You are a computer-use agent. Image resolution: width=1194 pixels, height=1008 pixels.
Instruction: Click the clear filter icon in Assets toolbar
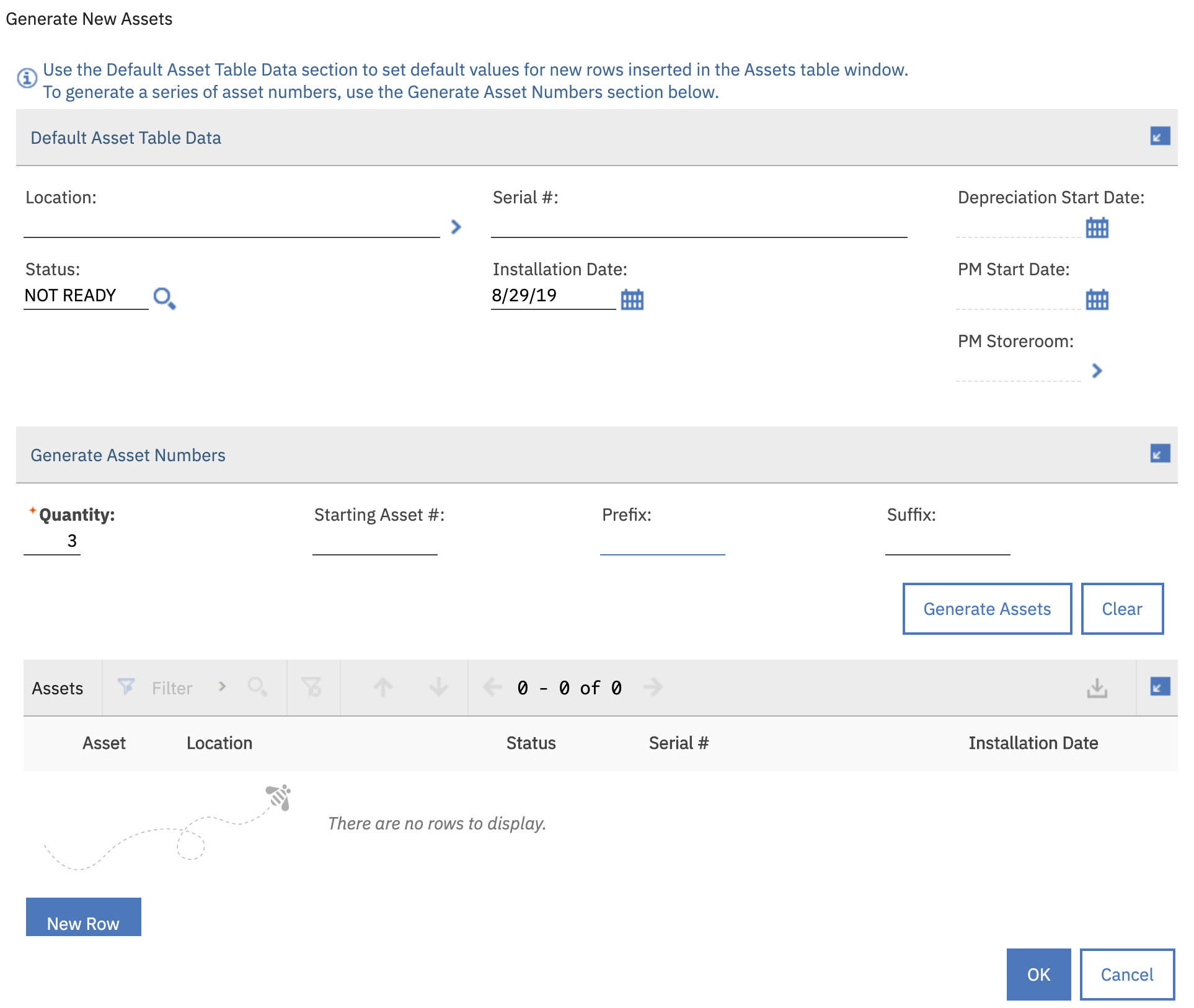311,687
